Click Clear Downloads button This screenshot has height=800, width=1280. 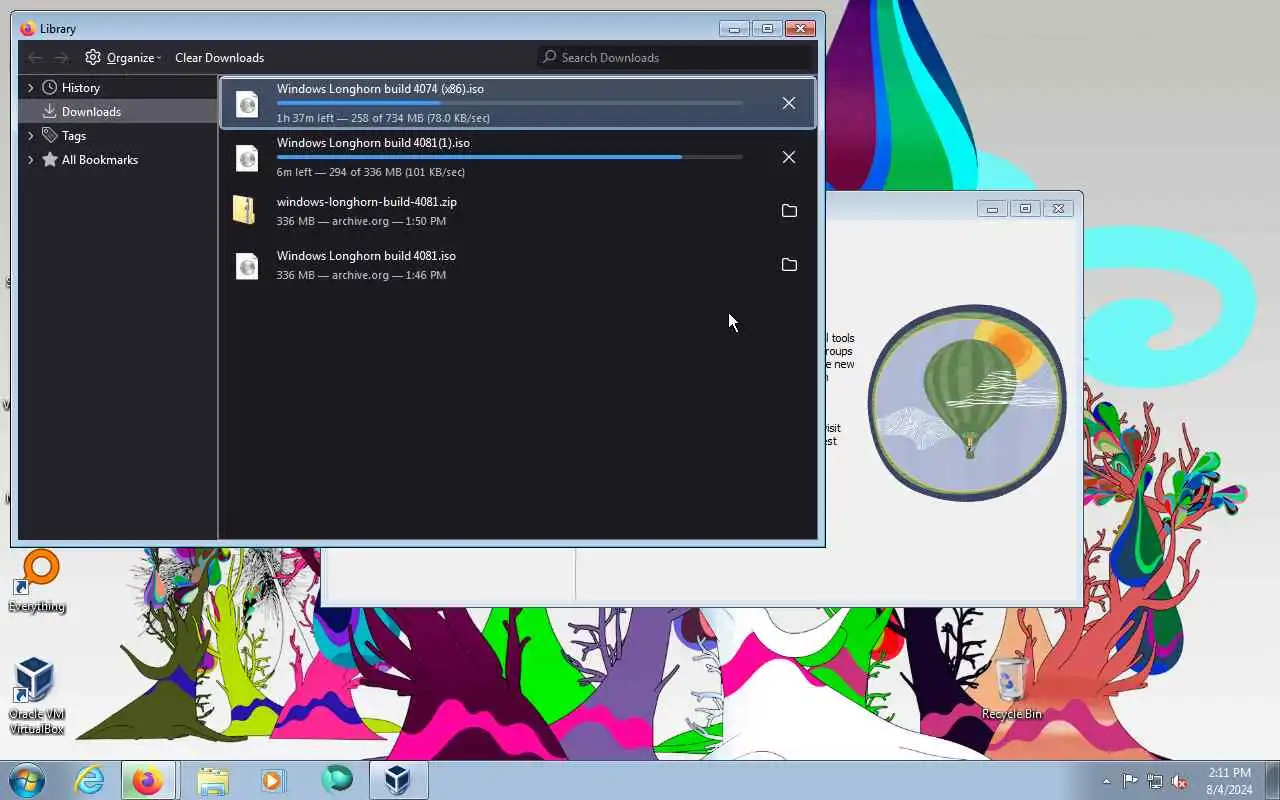click(219, 57)
